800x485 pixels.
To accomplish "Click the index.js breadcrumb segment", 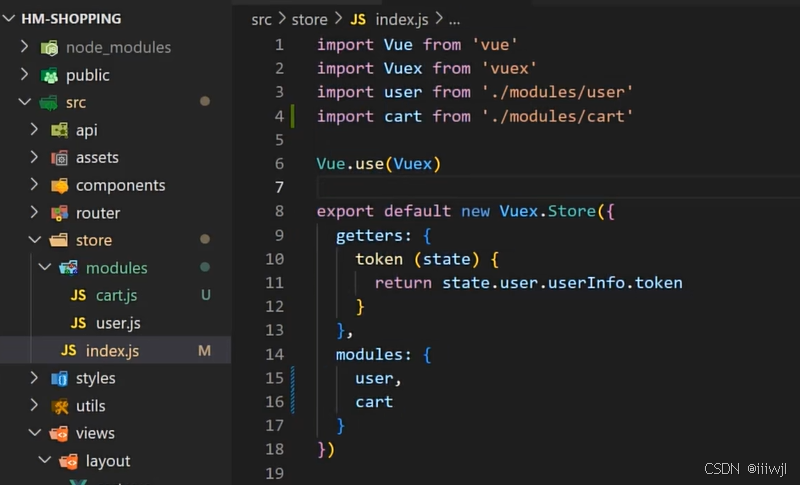I will click(x=402, y=20).
